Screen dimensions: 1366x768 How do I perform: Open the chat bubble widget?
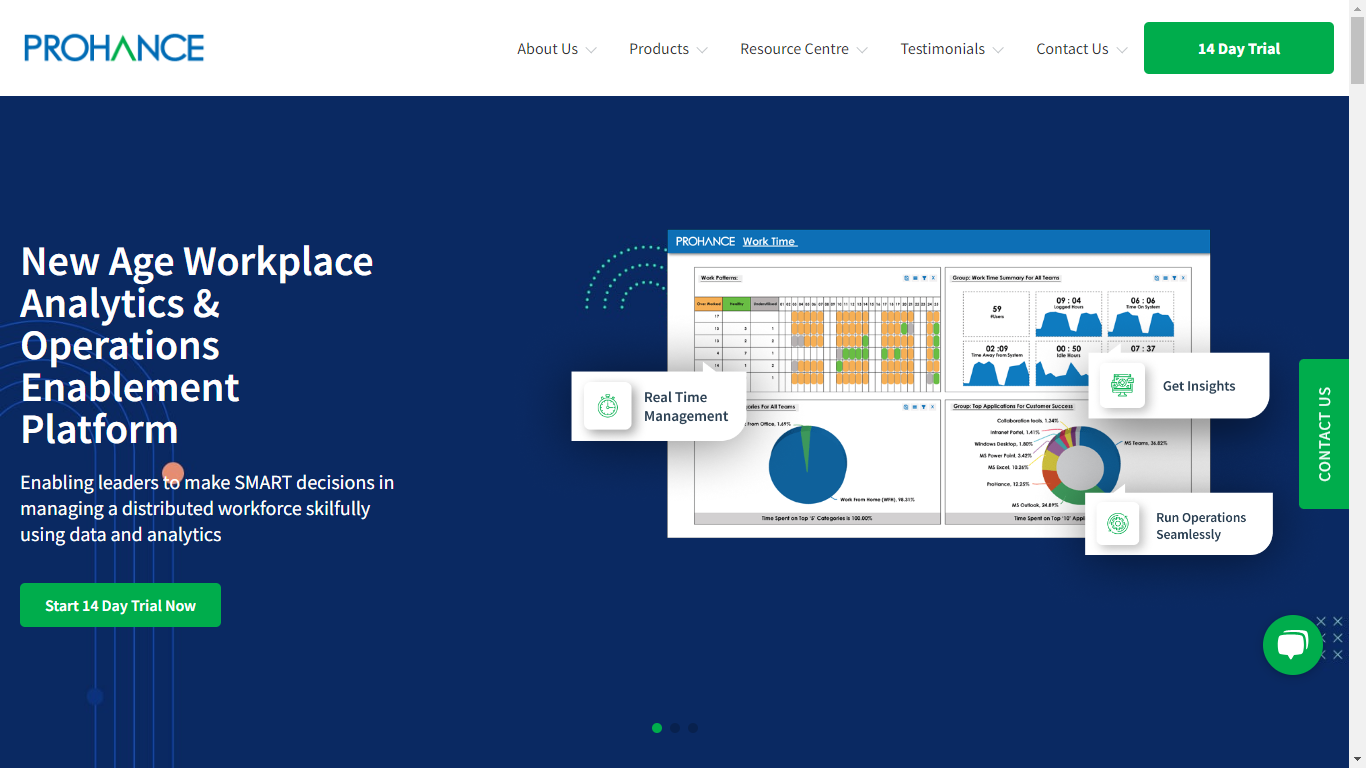[x=1292, y=645]
